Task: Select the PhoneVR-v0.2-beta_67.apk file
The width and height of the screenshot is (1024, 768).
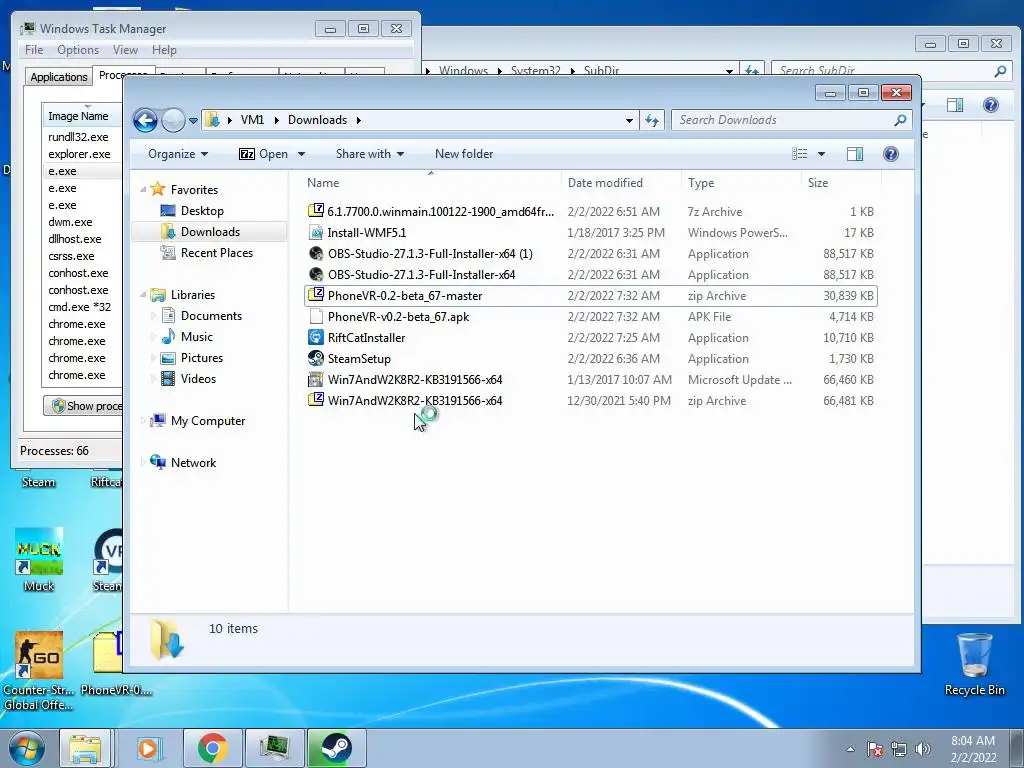Action: point(398,317)
